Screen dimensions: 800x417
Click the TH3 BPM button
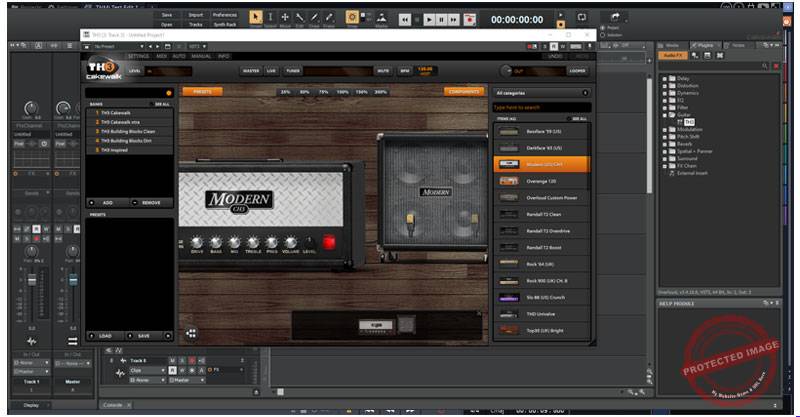coord(405,71)
